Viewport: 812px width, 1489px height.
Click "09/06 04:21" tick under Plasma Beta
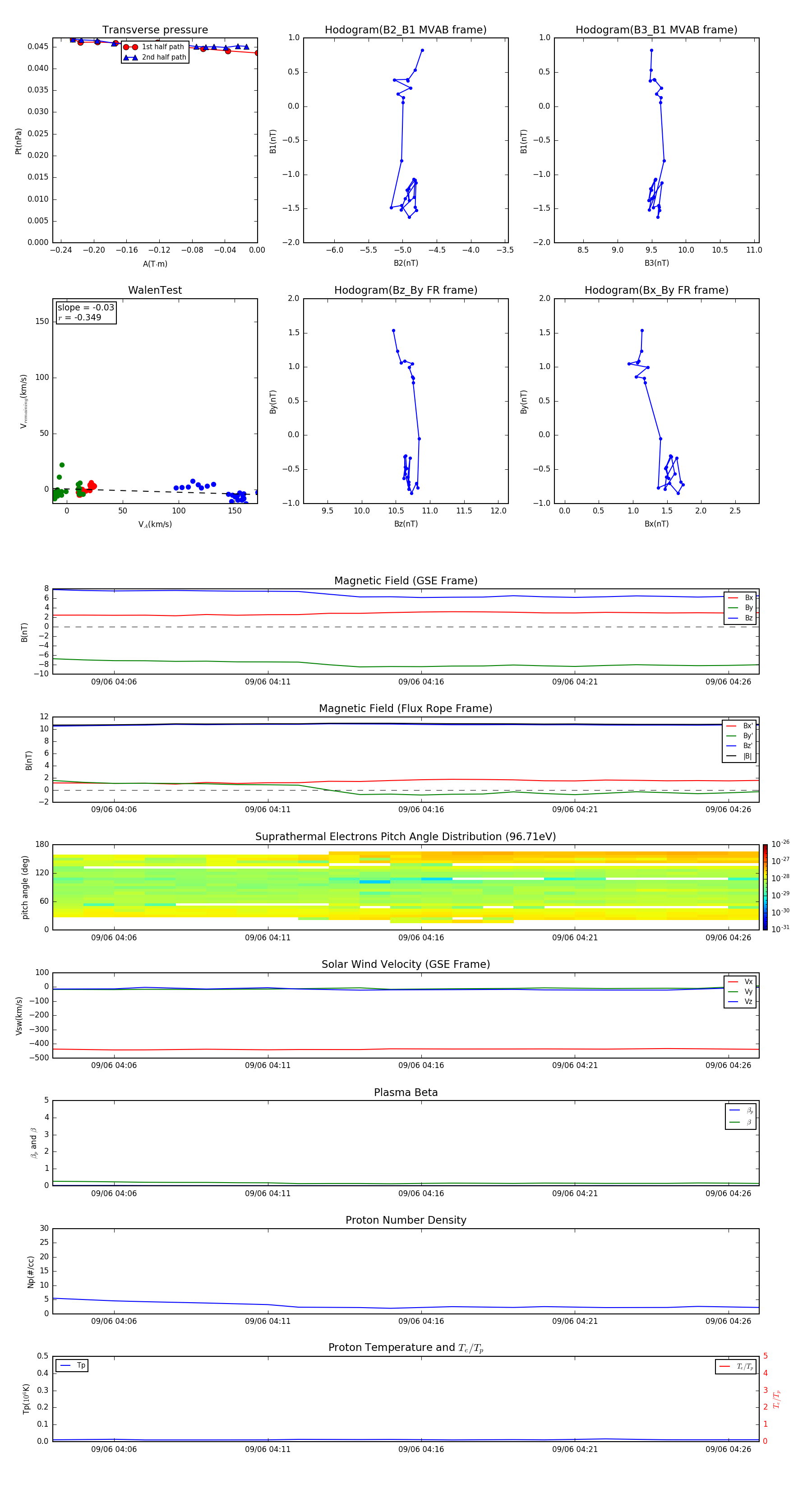(x=574, y=1193)
